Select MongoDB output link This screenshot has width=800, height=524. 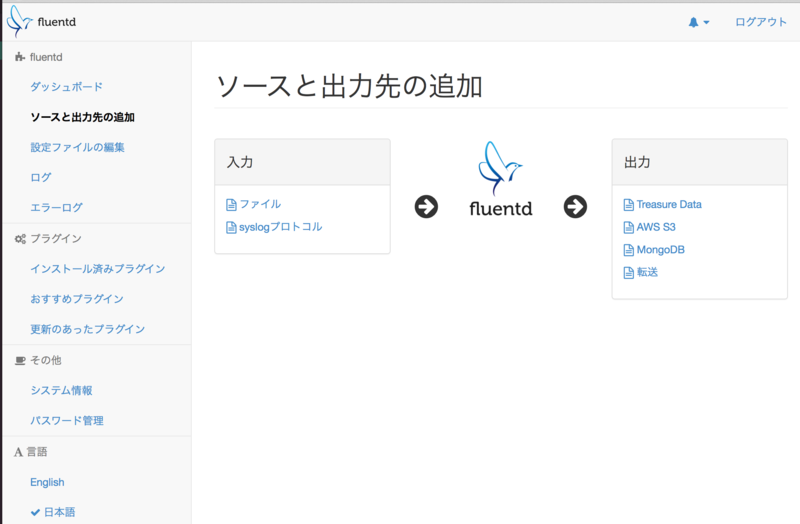click(x=661, y=249)
